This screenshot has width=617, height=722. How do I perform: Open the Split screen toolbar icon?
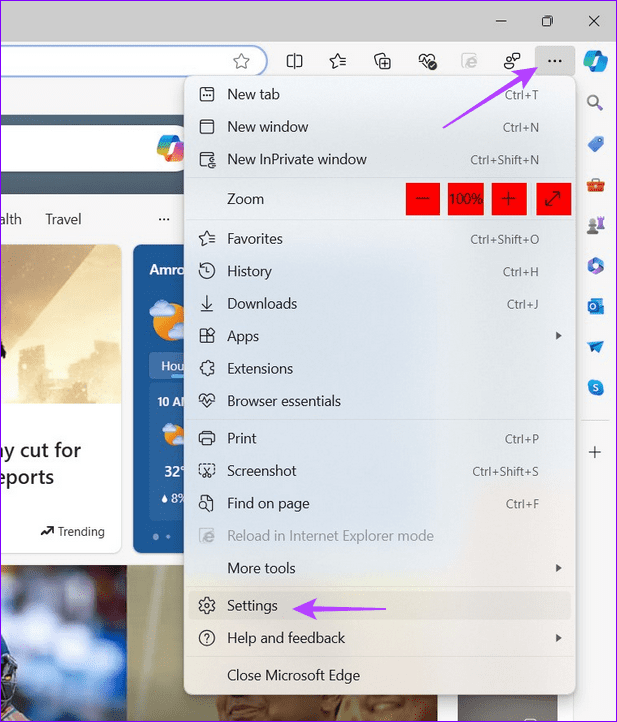coord(294,61)
